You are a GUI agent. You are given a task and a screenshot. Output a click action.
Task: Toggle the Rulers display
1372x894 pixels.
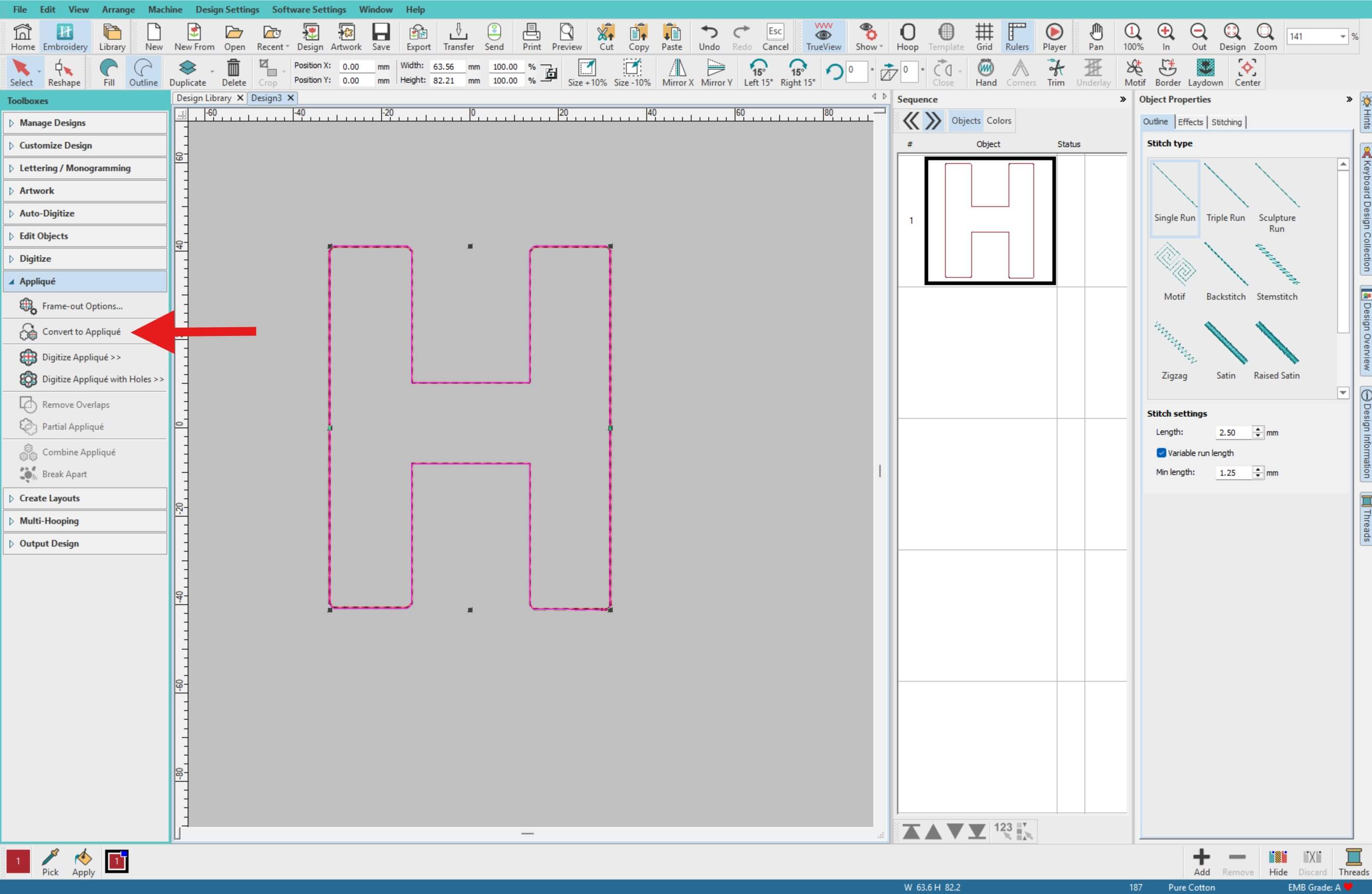pos(1017,37)
